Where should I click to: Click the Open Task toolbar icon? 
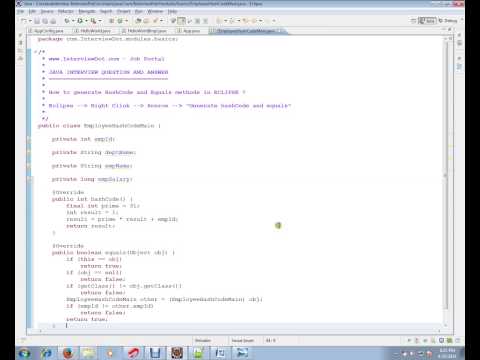coord(146,21)
